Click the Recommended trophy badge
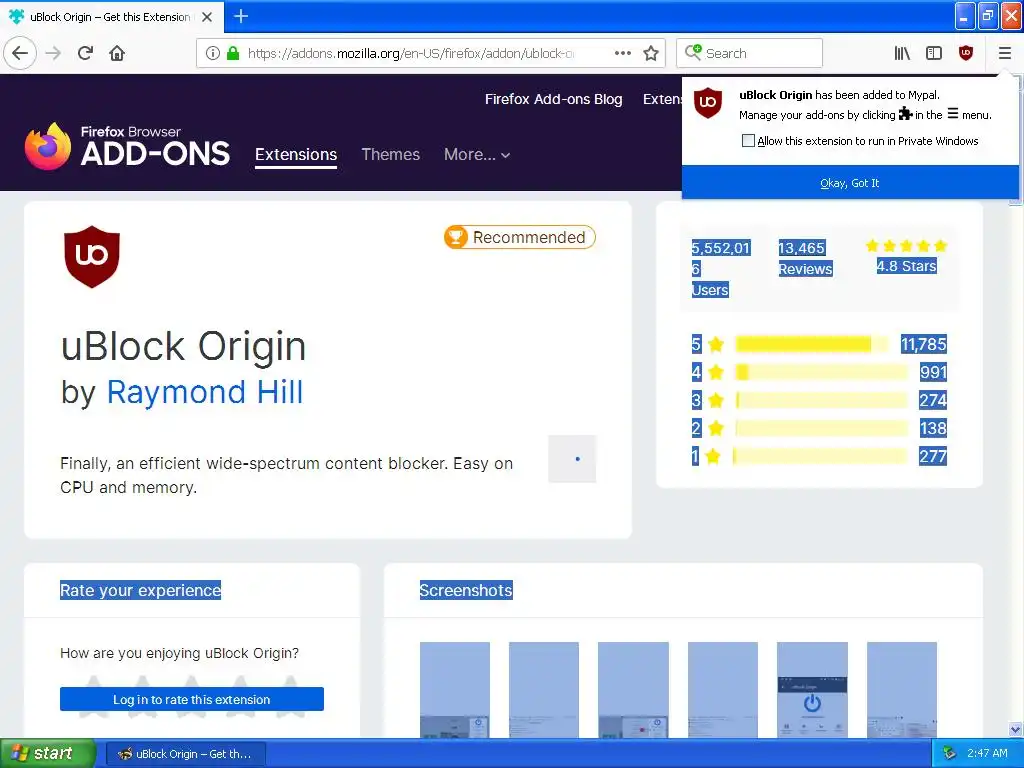Viewport: 1024px width, 768px height. pos(520,237)
